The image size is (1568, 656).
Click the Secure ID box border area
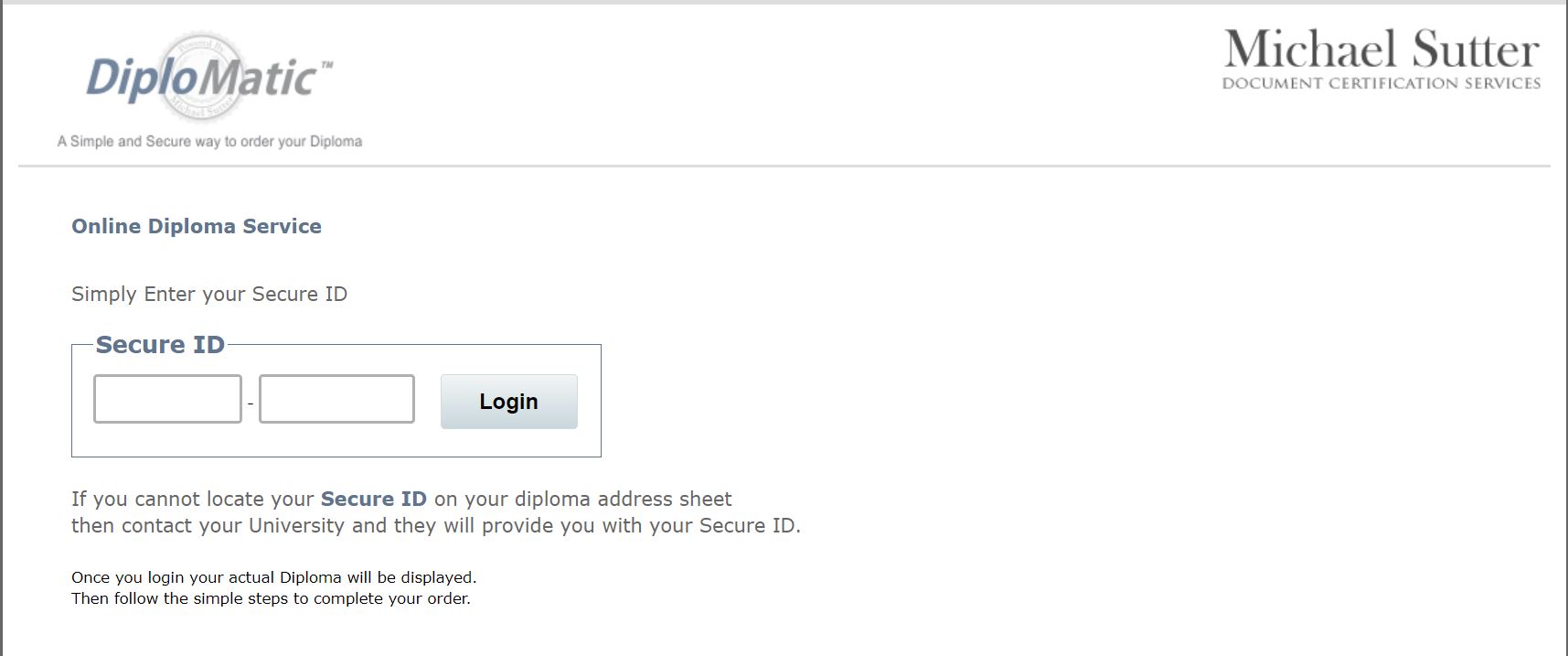tap(336, 457)
